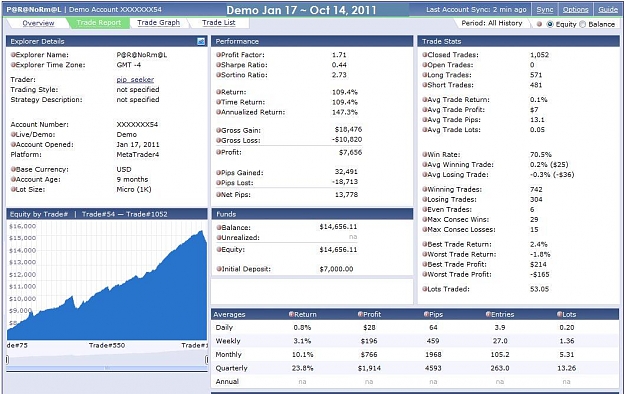The image size is (625, 394).
Task: Click the horizontal scrollbar under equity chart
Action: pyautogui.click(x=107, y=368)
